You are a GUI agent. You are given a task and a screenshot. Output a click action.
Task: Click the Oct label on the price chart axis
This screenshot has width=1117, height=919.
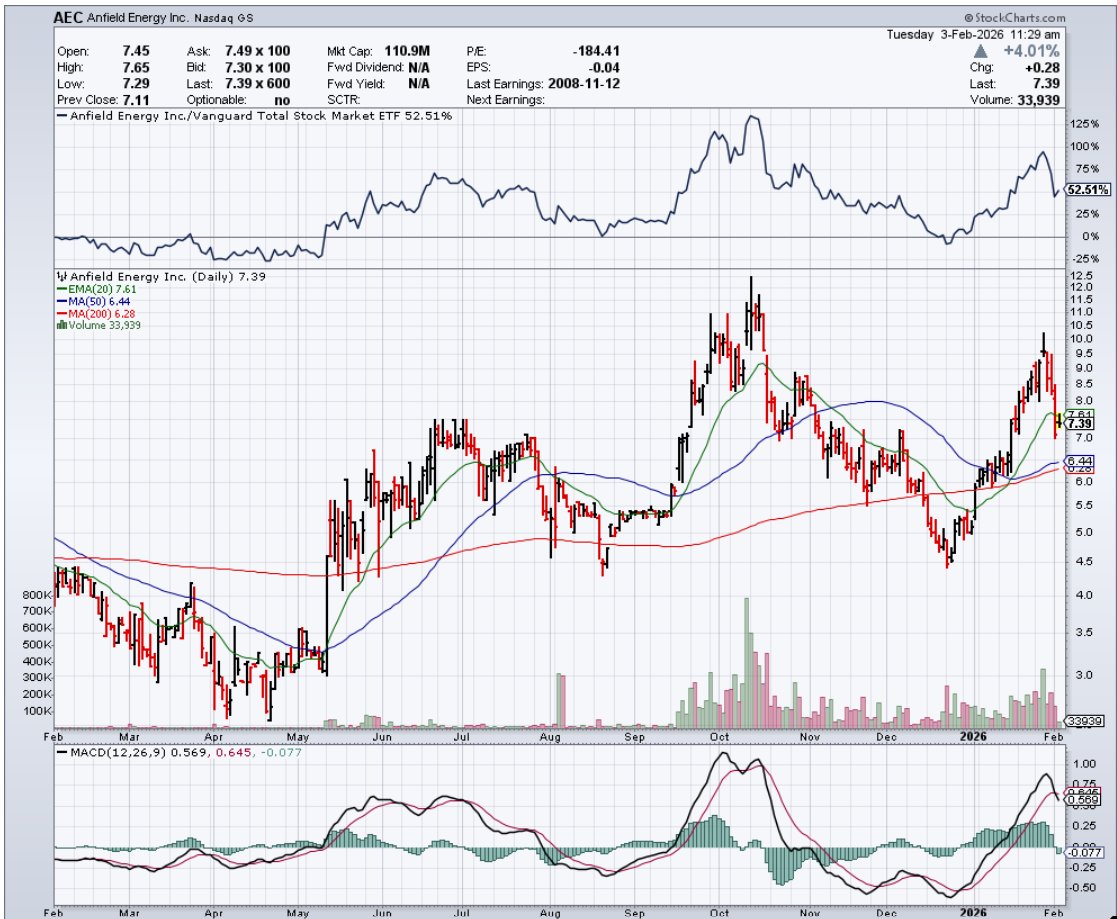[x=719, y=737]
